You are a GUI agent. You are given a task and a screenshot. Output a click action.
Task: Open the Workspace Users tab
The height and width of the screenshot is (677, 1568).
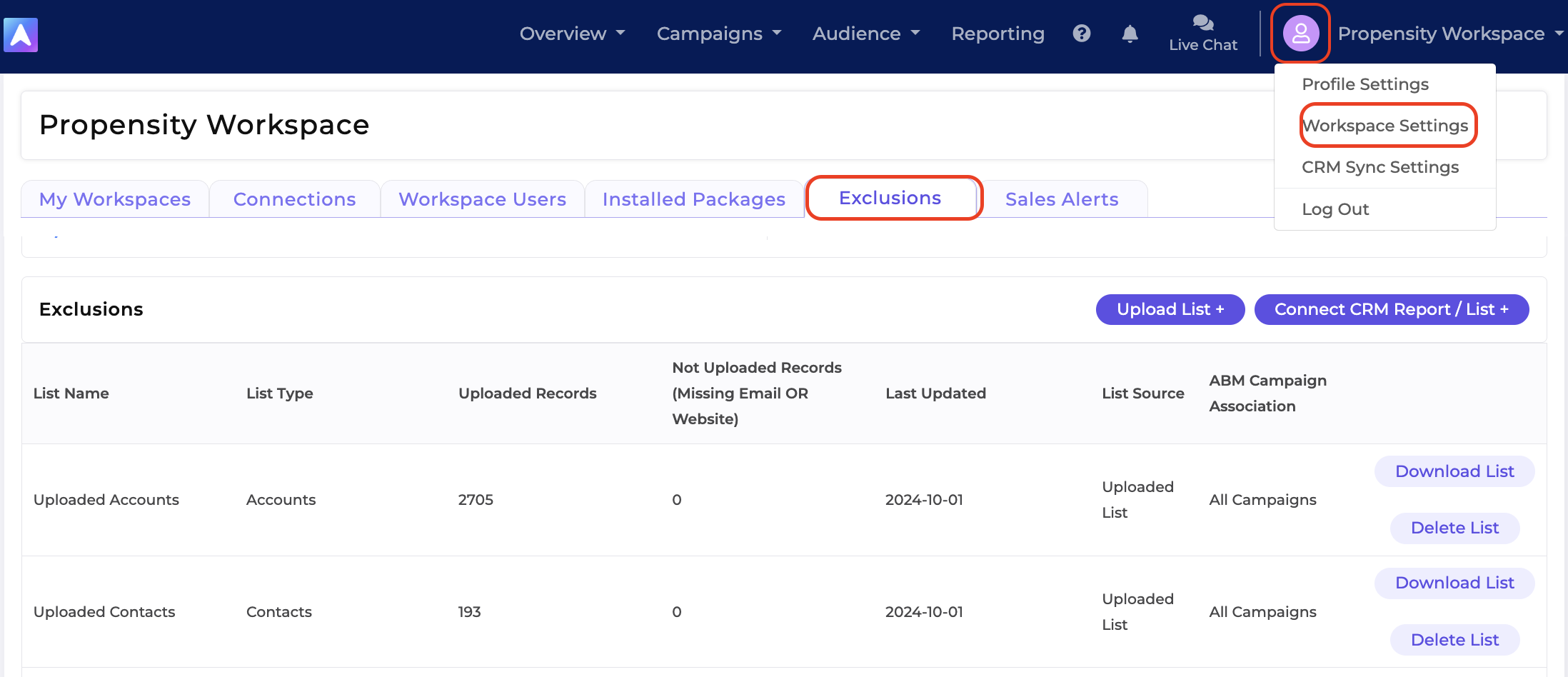tap(482, 199)
